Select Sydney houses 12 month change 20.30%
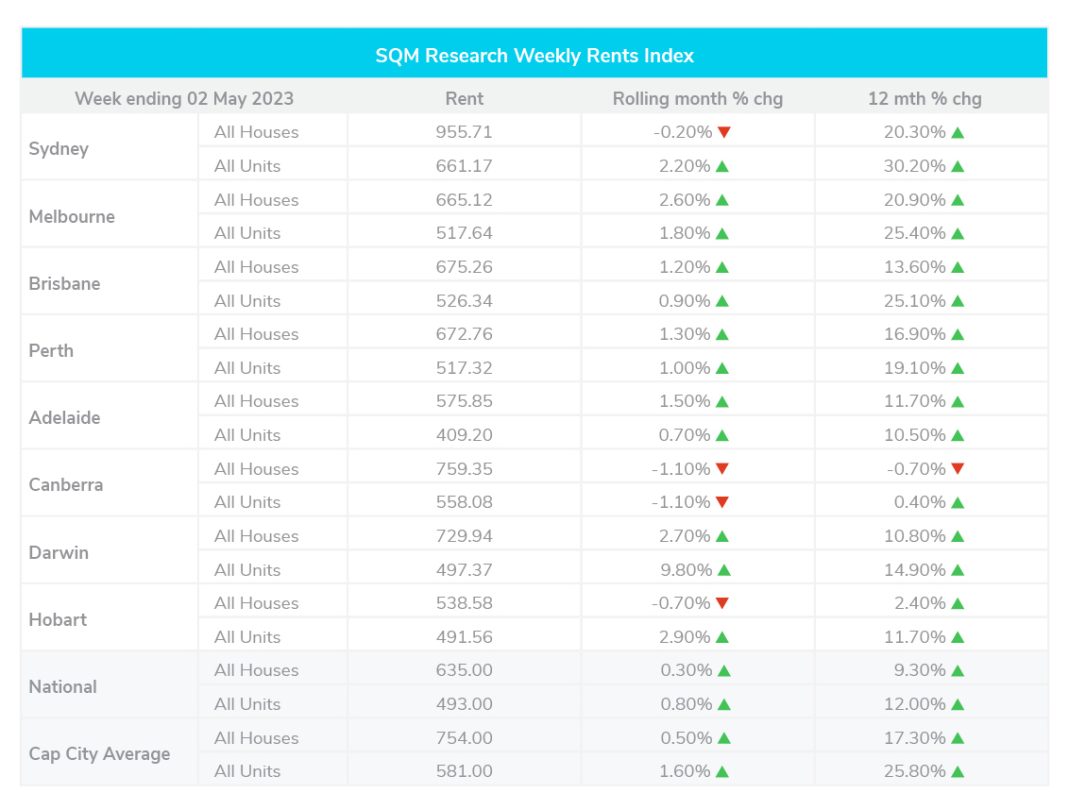 tap(914, 132)
